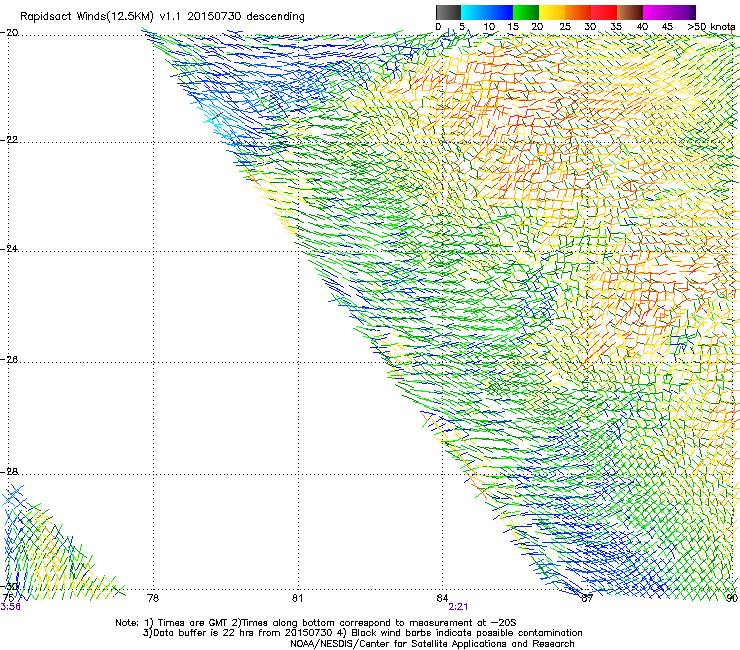Click latitude label '-28' on the left axis
The height and width of the screenshot is (650, 740).
point(9,472)
